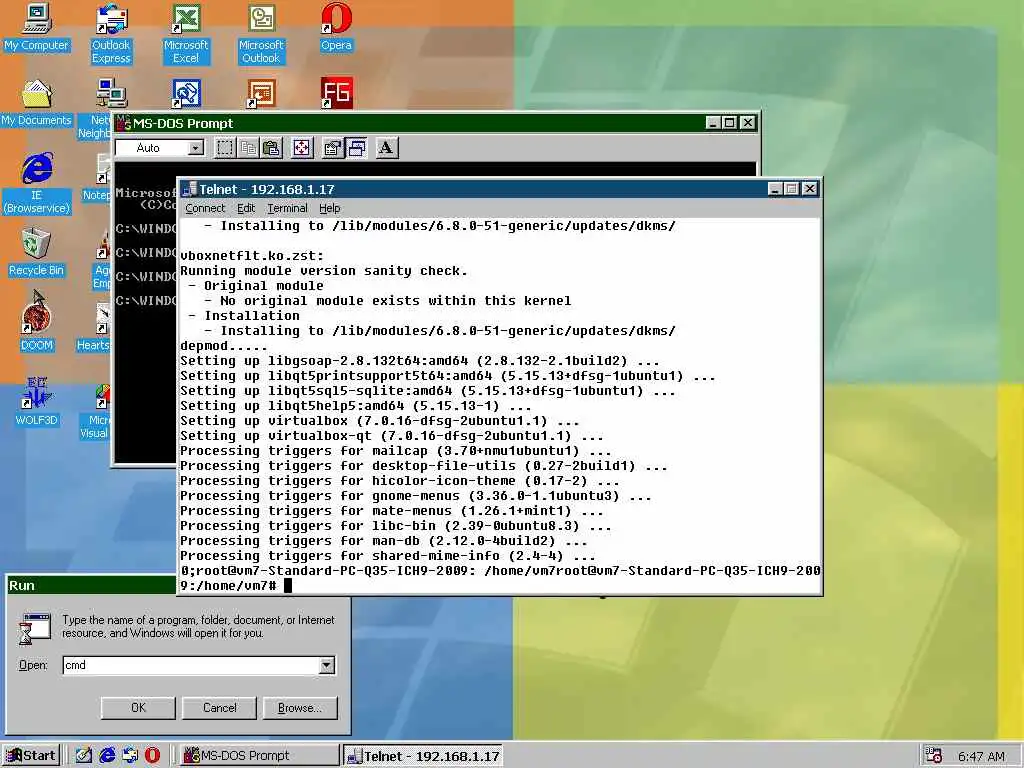Open the Microsoft Excel desktop shortcut
Image resolution: width=1024 pixels, height=768 pixels.
[x=186, y=34]
